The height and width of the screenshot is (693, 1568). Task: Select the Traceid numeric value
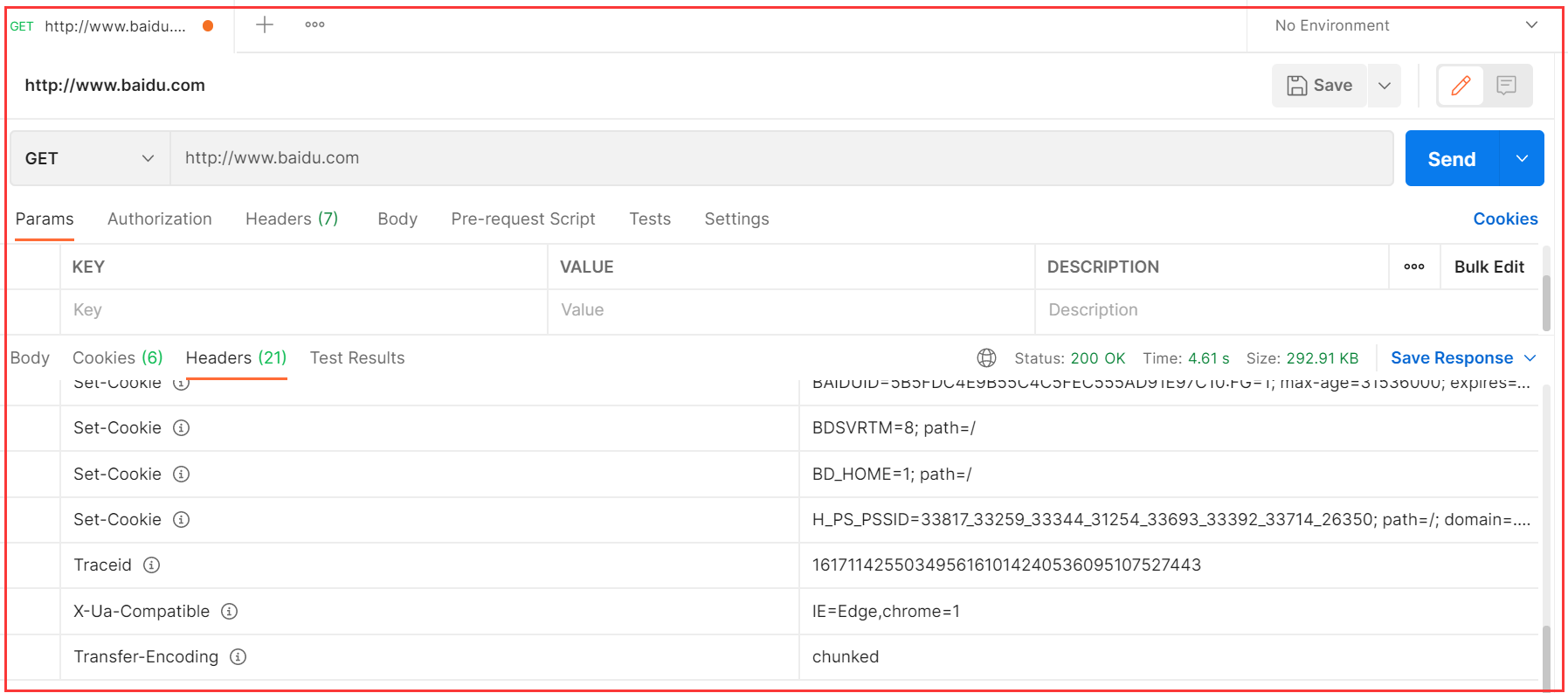(1006, 565)
